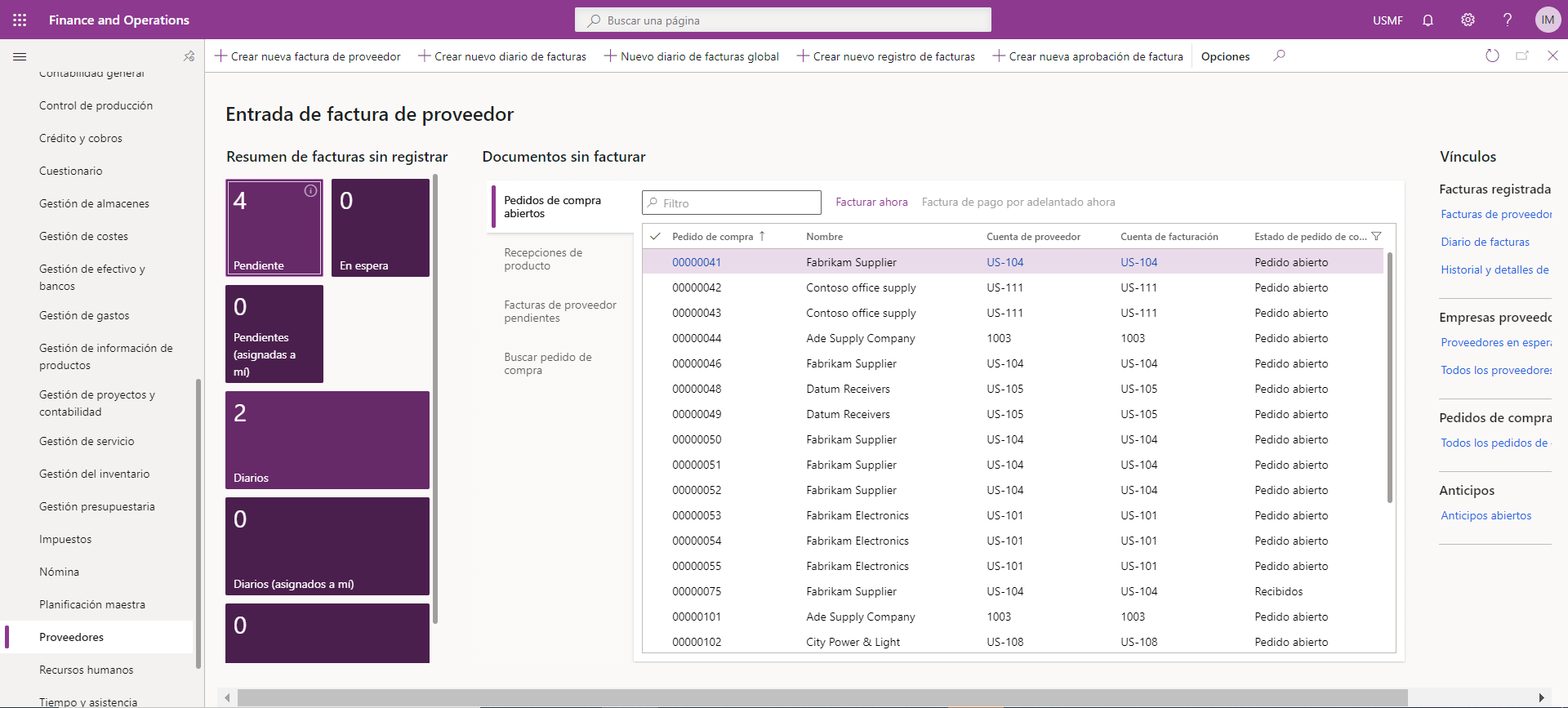
Task: Open Control de producción module
Action: coord(96,105)
